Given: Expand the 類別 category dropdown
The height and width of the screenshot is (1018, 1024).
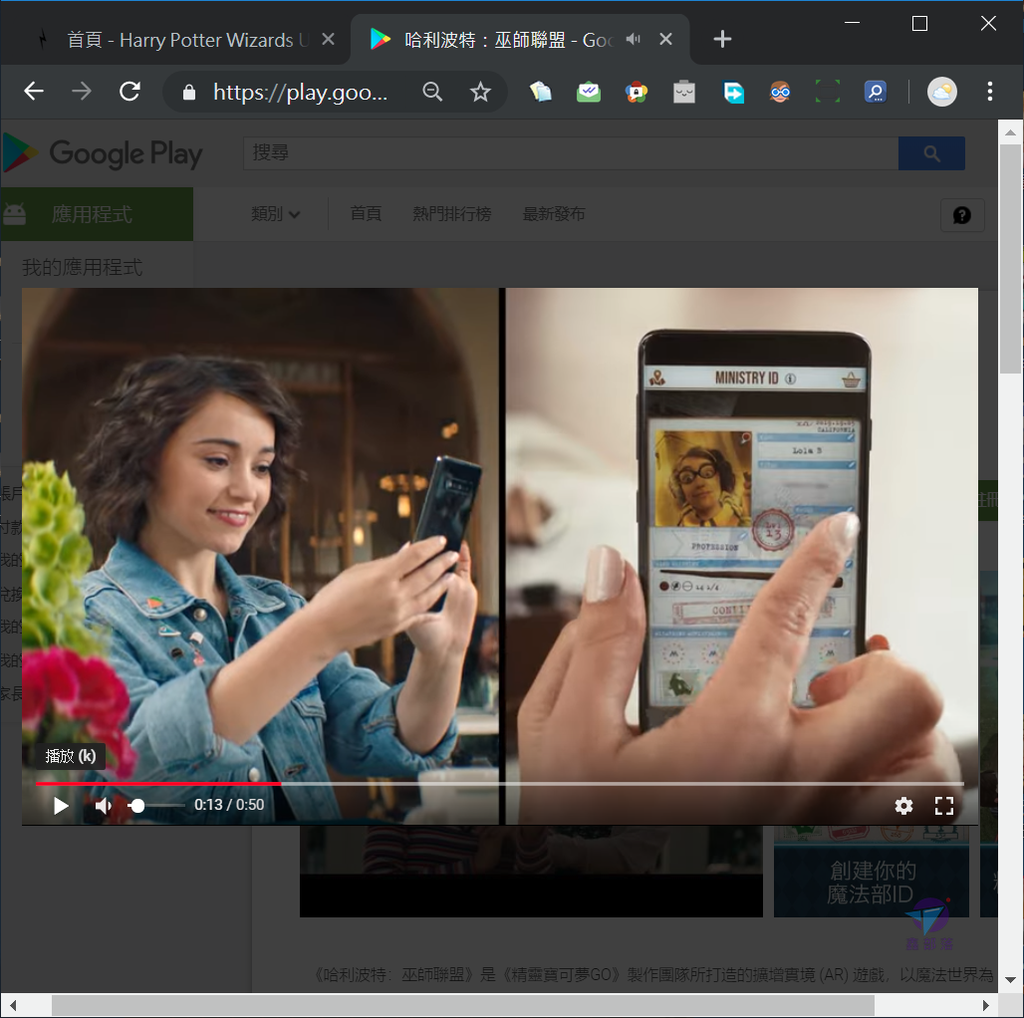Looking at the screenshot, I should pos(275,214).
